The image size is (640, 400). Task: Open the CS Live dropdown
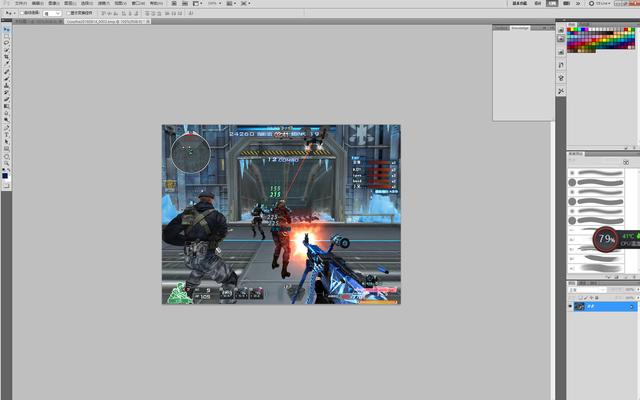coord(600,3)
